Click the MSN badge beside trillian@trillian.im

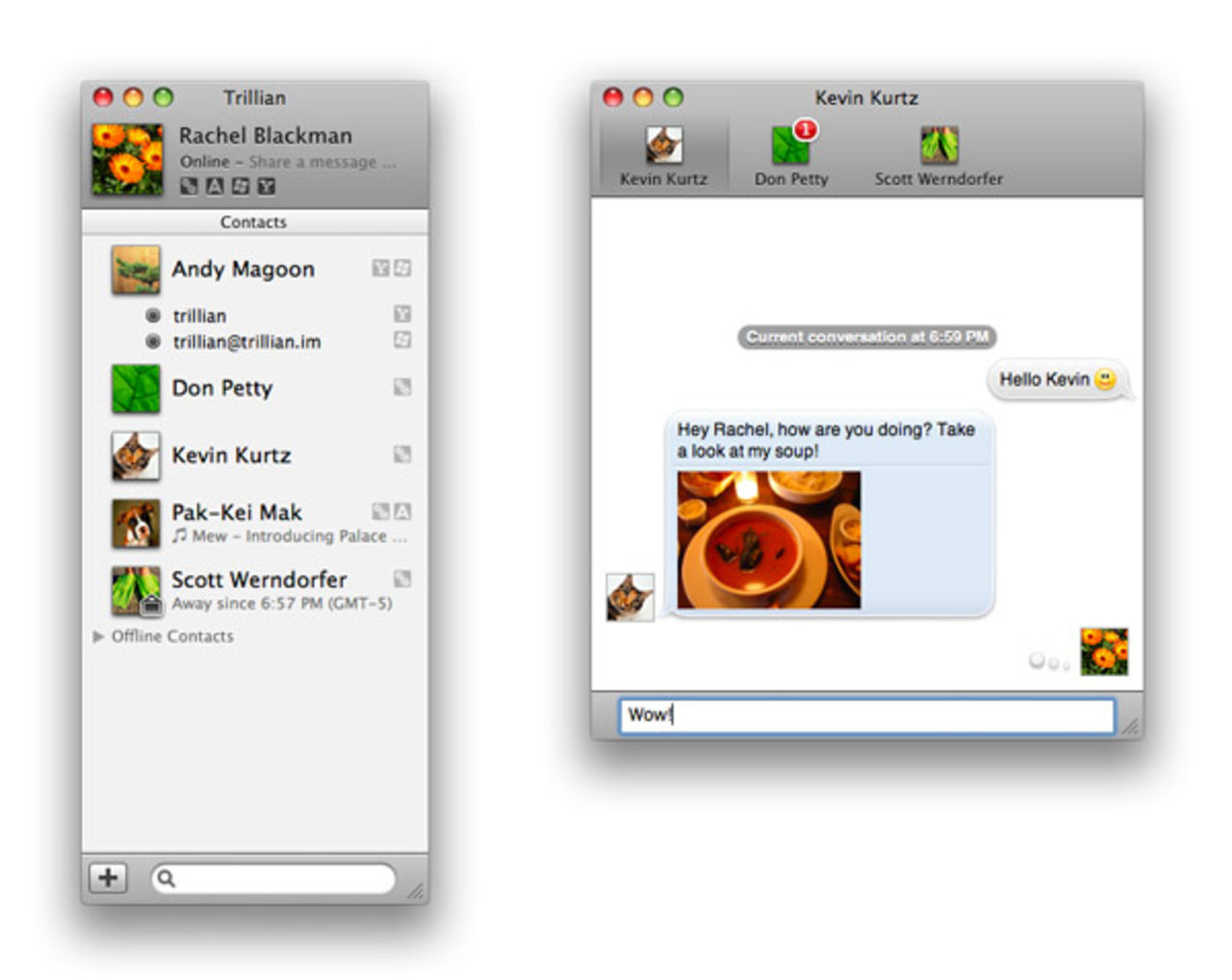point(402,341)
